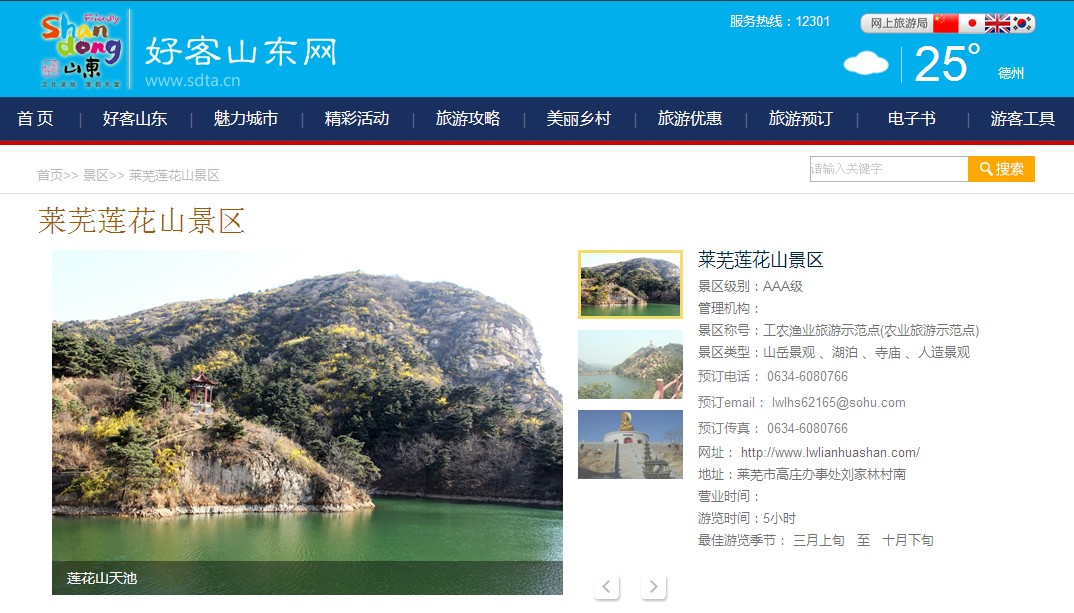1074x613 pixels.
Task: Go to 美丽乡村 in navigation bar
Action: (x=579, y=118)
